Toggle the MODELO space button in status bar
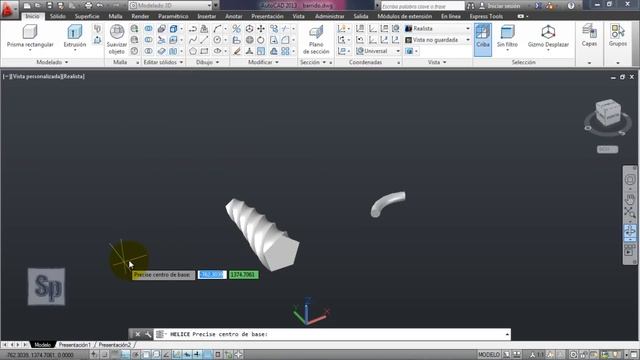The width and height of the screenshot is (640, 360). (489, 355)
